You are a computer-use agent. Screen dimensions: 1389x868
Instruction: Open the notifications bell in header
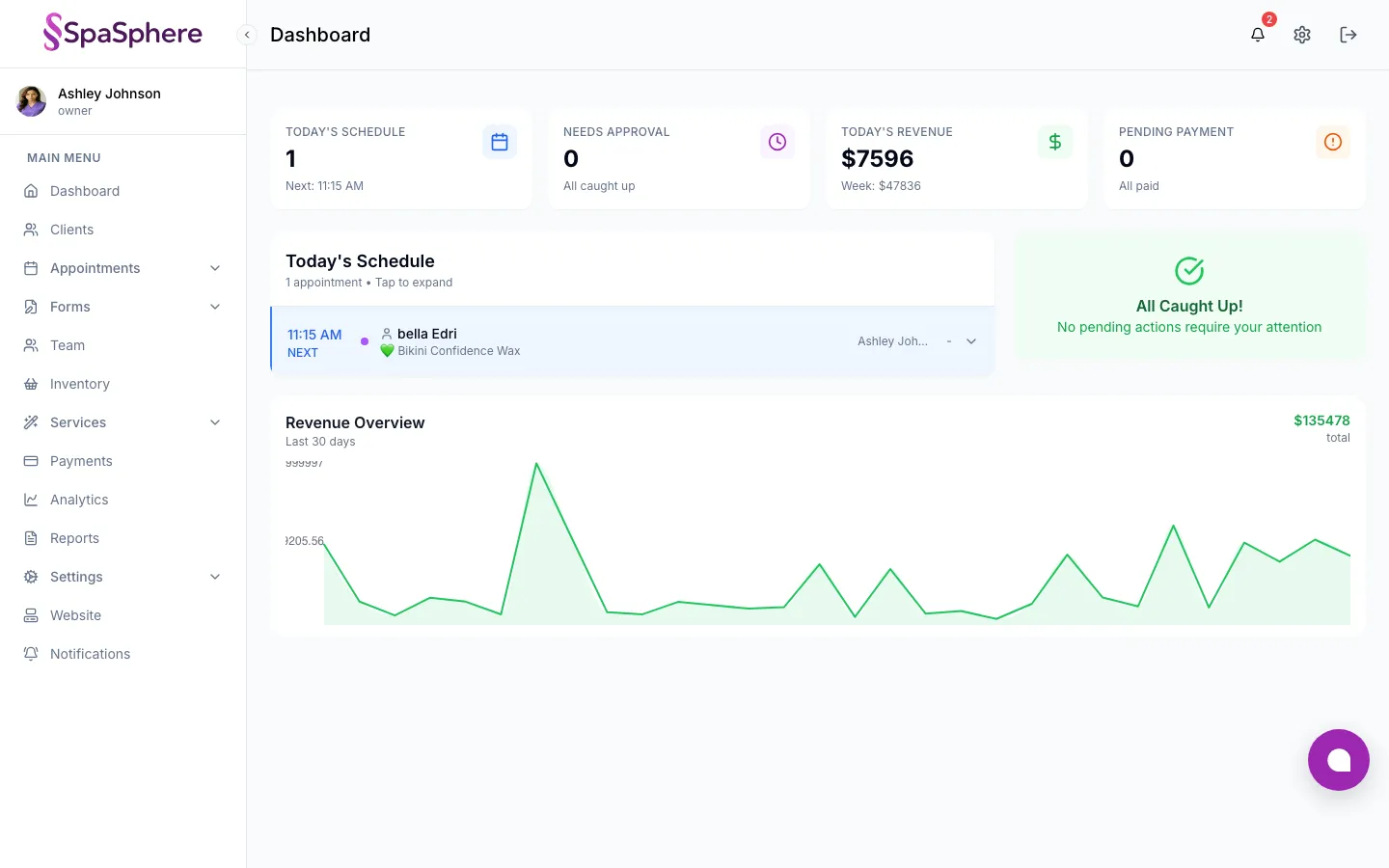[1258, 35]
